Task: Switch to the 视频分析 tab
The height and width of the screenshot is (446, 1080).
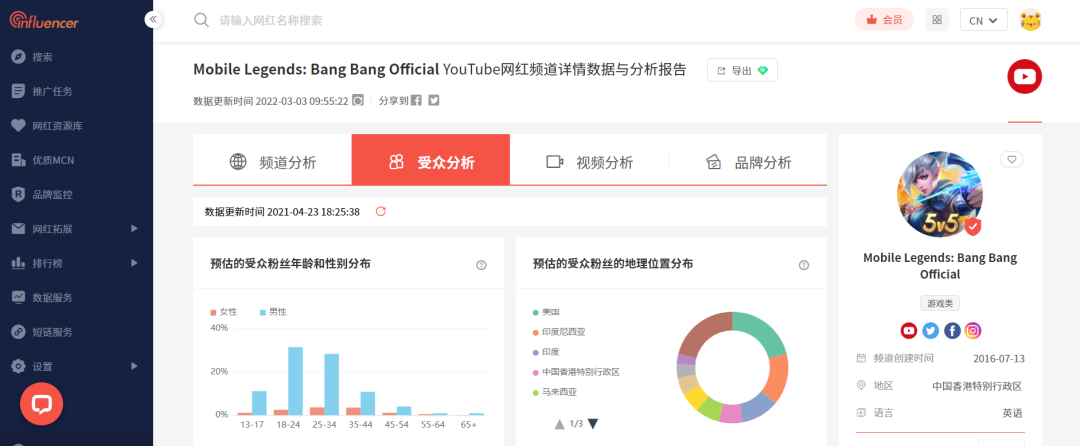Action: (590, 160)
